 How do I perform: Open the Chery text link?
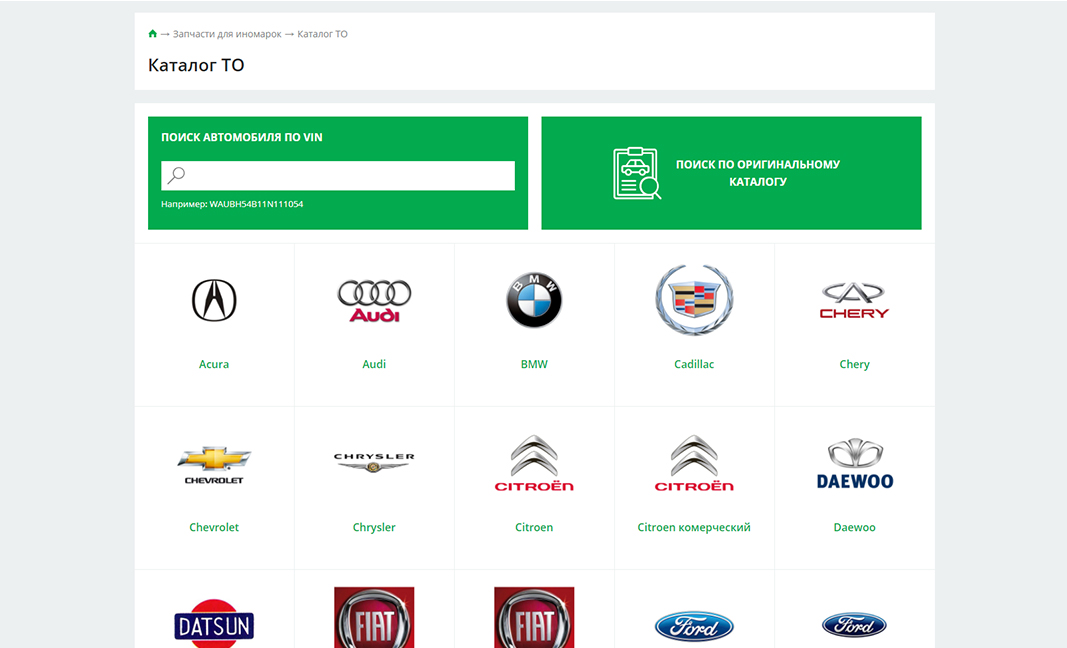pos(855,364)
